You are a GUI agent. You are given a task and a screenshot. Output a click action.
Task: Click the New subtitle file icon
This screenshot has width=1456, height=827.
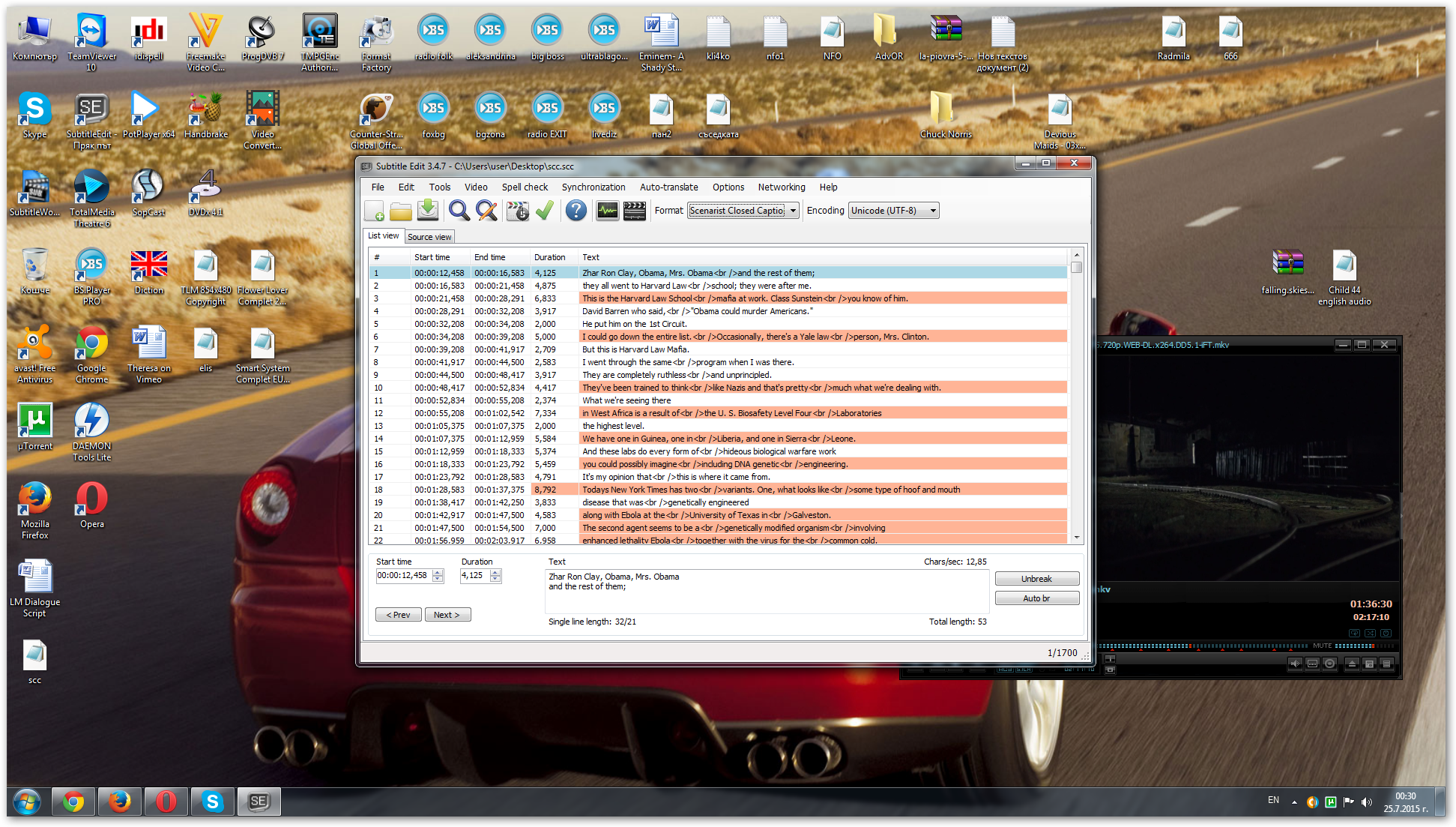point(375,211)
